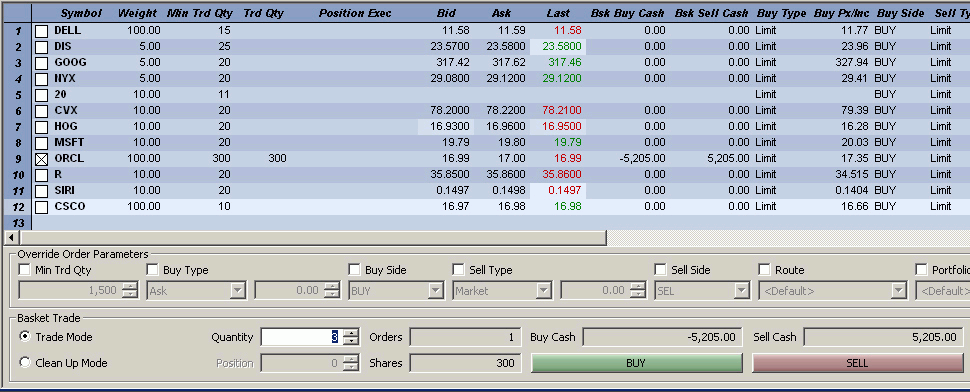Click the red SELL button

tap(857, 364)
